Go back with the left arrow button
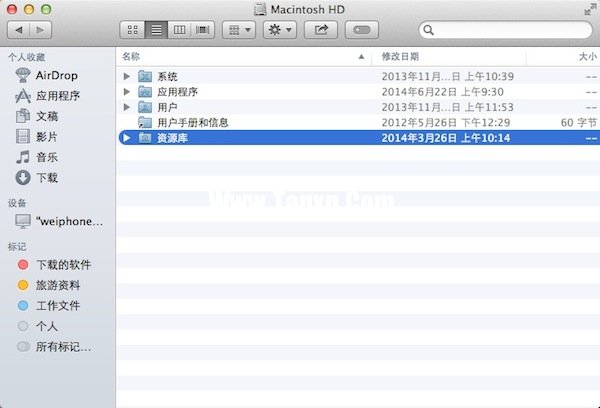The image size is (600, 408). point(19,30)
